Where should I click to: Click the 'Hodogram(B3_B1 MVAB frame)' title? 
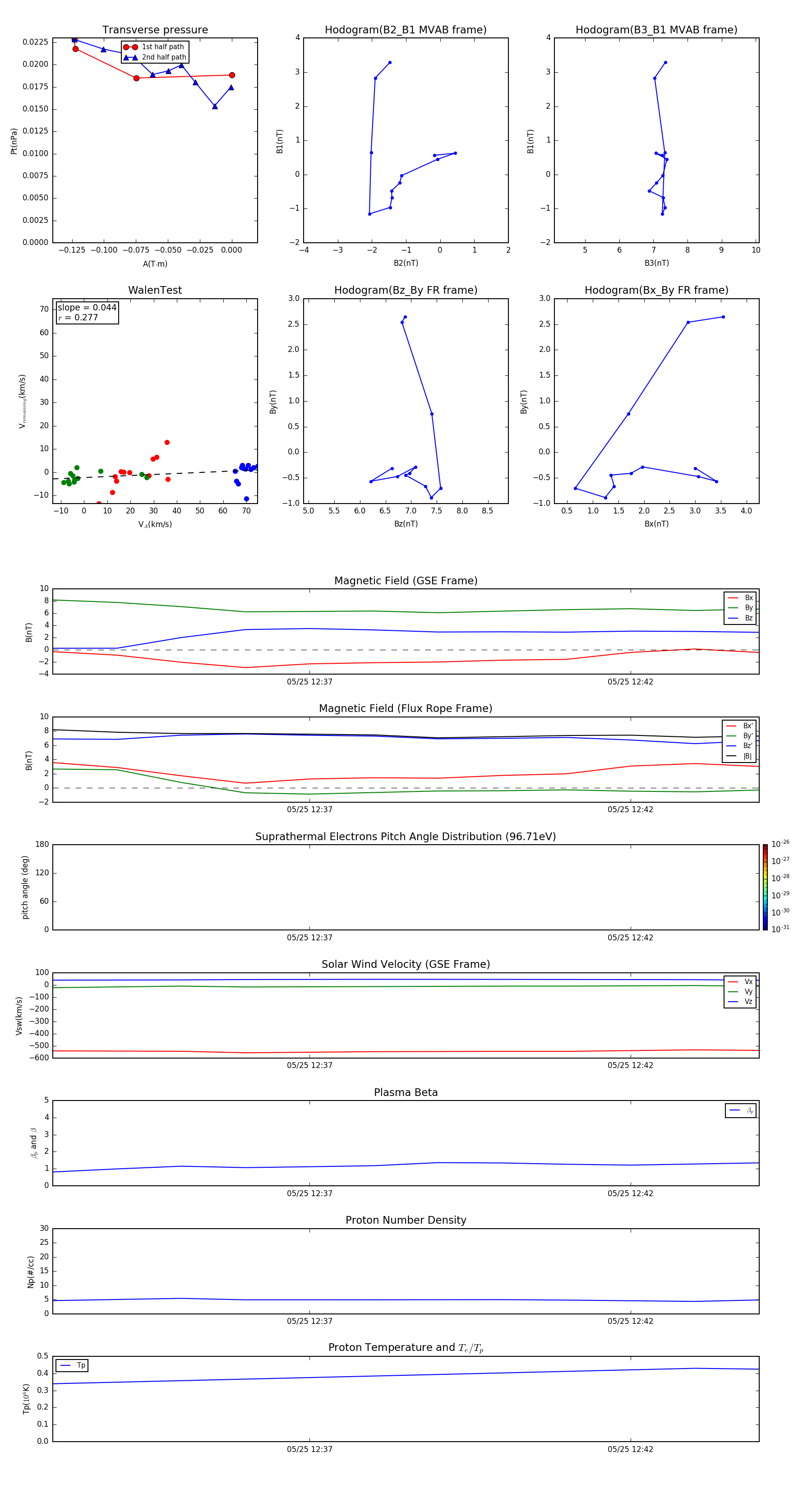tap(656, 30)
